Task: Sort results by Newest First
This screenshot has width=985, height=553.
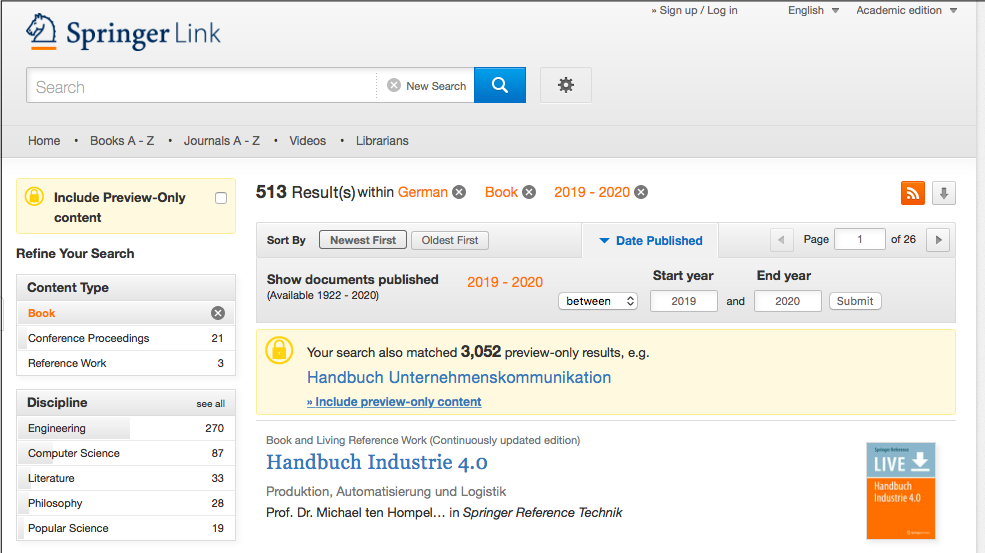Action: point(363,240)
